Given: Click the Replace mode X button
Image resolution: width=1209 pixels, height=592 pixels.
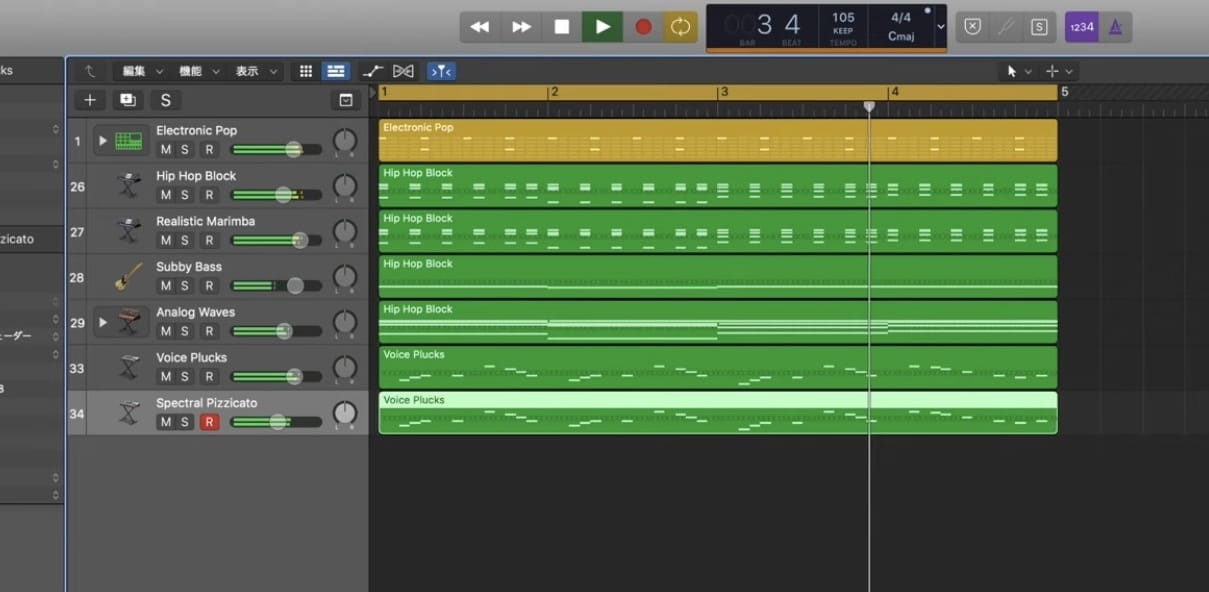Looking at the screenshot, I should click(x=972, y=27).
